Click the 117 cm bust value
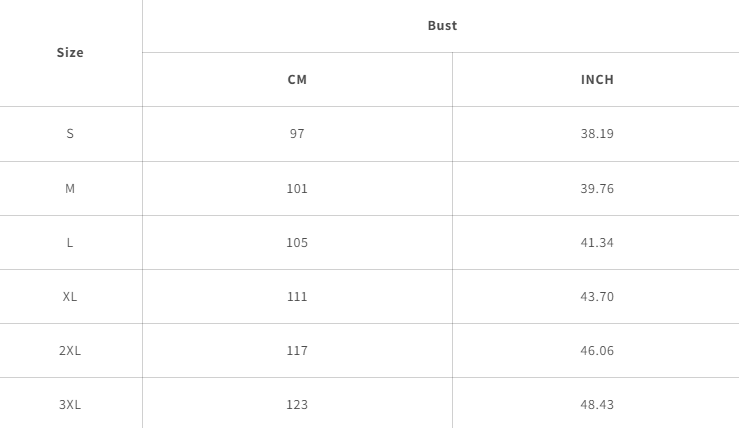 (x=297, y=351)
